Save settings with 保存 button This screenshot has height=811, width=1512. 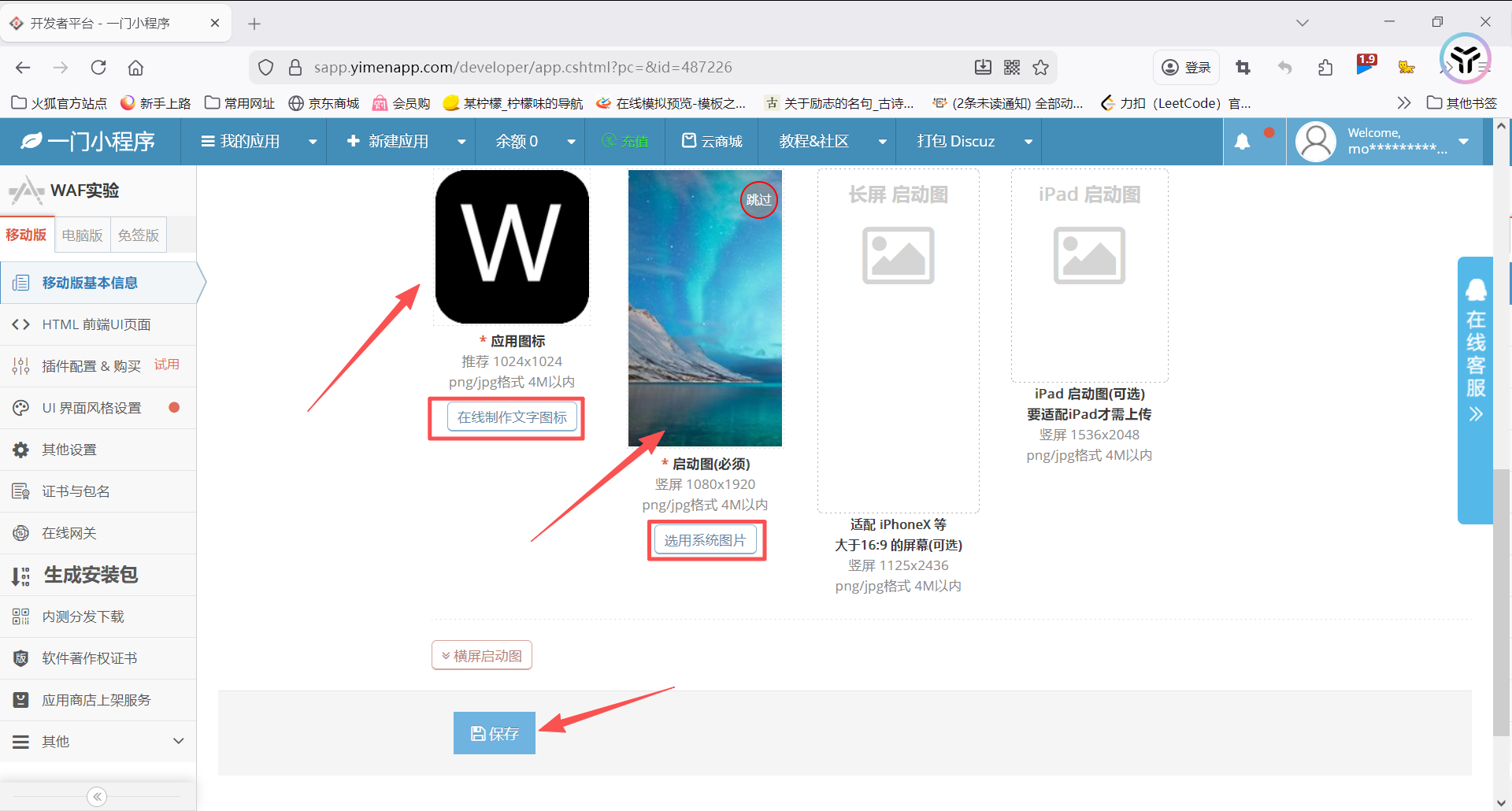click(x=495, y=733)
